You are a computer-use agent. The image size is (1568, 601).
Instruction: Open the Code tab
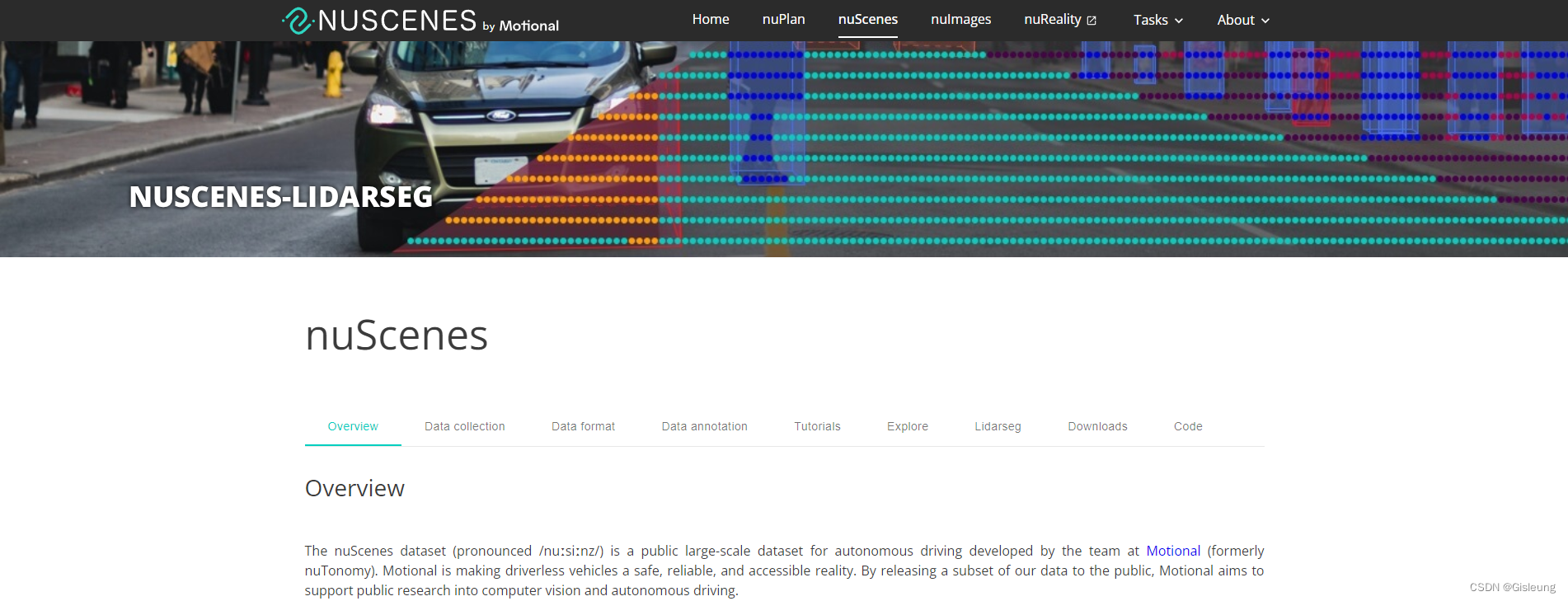(x=1188, y=426)
